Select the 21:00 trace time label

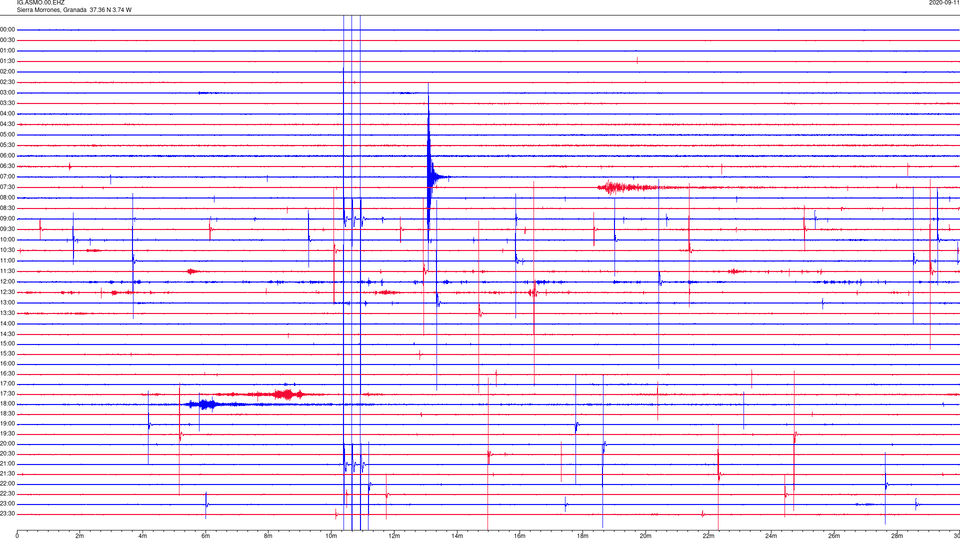click(7, 463)
